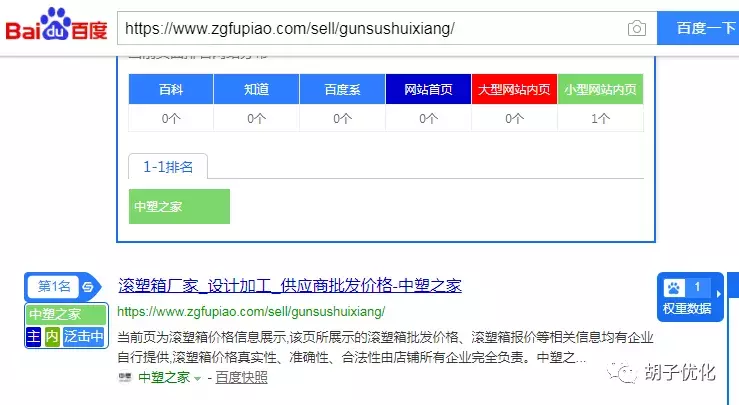Click the 第1名 rank badge
The height and width of the screenshot is (405, 739).
pos(53,286)
